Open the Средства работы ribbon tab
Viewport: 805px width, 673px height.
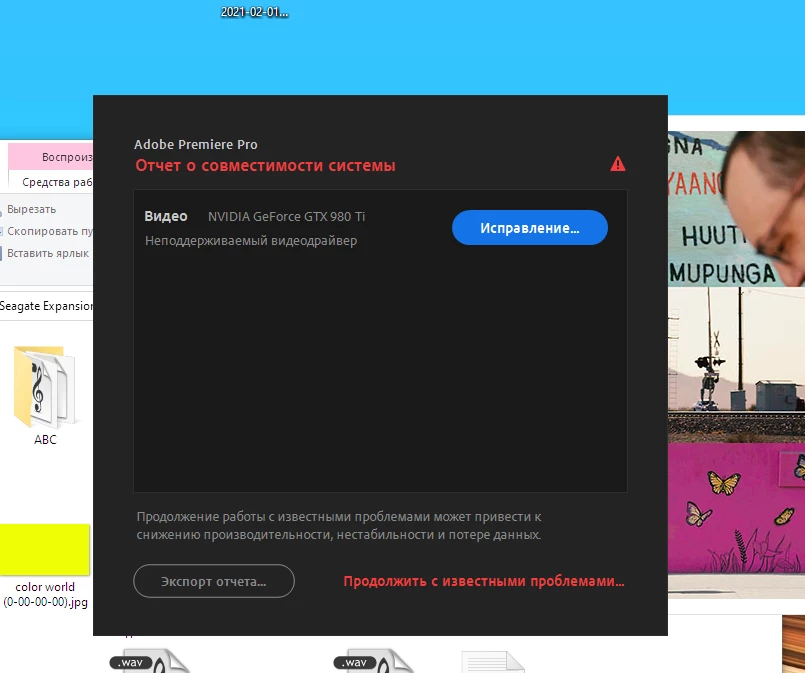point(57,182)
